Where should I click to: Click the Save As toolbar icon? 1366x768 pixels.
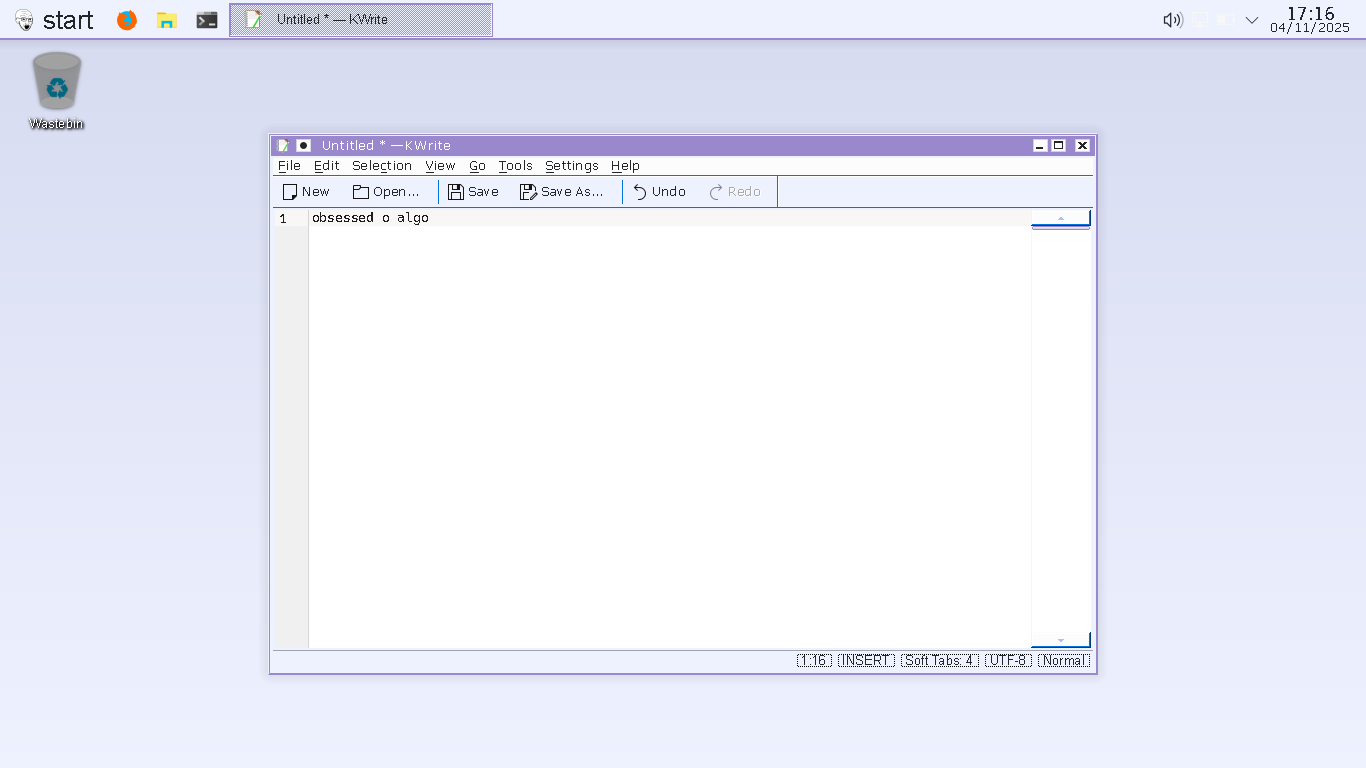coord(528,192)
